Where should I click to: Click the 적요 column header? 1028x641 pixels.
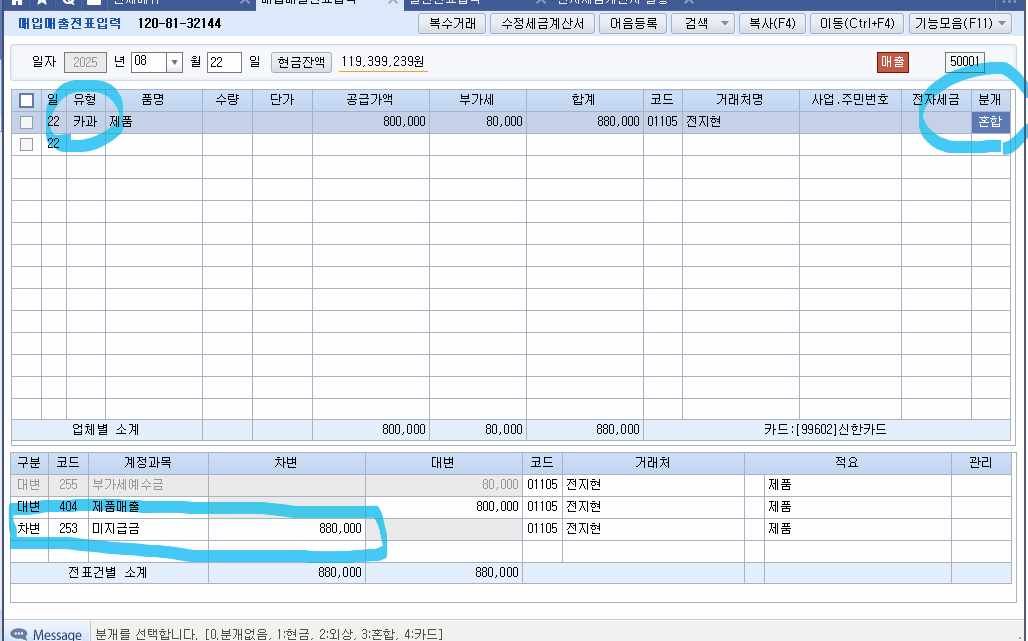pyautogui.click(x=847, y=463)
